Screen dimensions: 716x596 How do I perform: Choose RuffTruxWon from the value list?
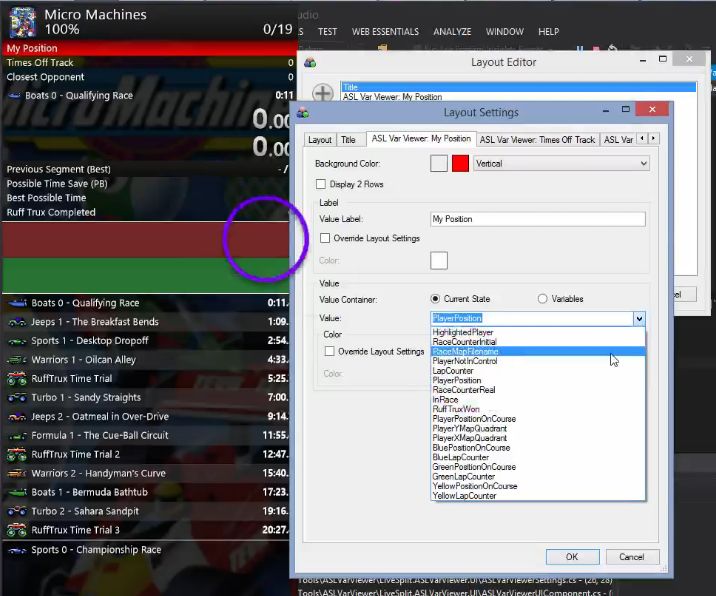[538, 409]
